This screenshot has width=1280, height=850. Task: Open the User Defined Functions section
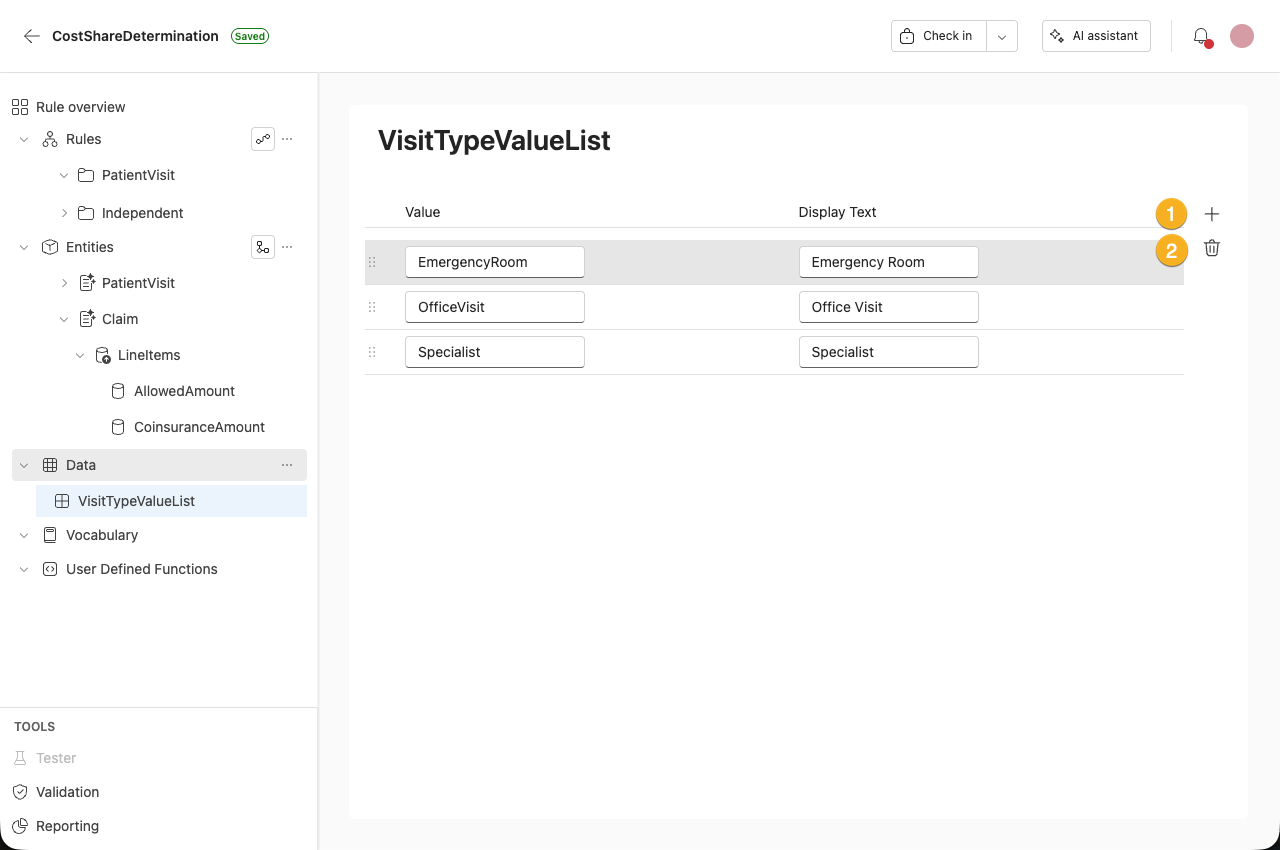142,569
